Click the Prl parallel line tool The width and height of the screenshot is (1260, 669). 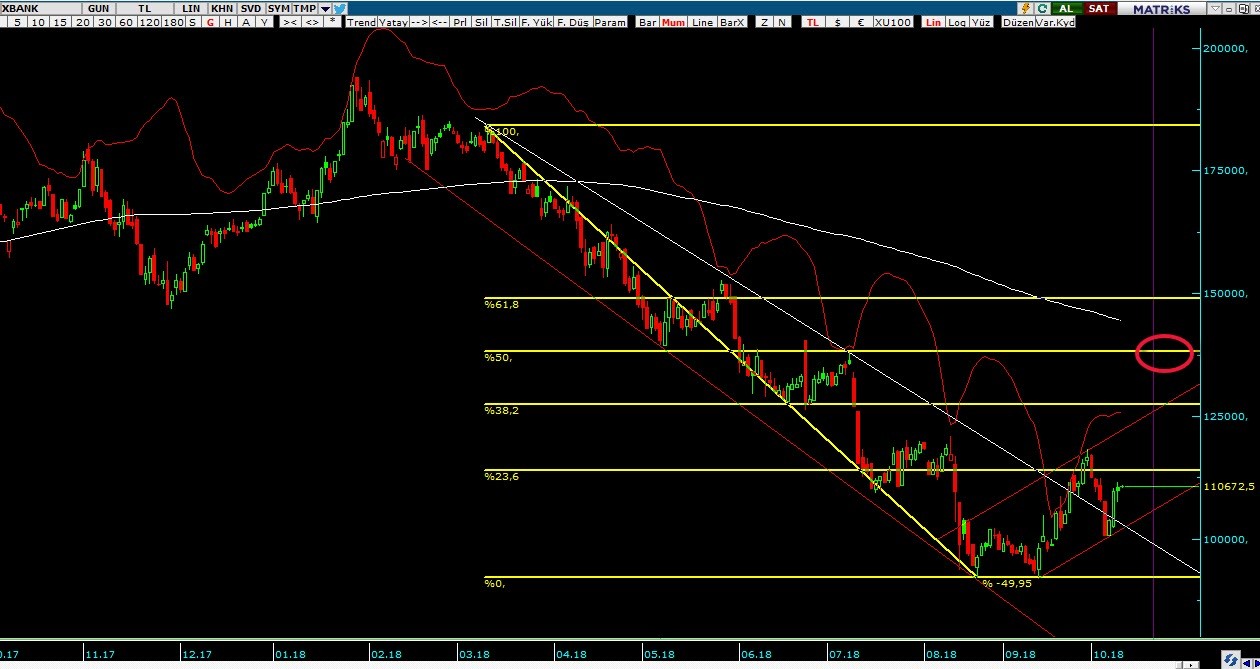click(x=460, y=22)
